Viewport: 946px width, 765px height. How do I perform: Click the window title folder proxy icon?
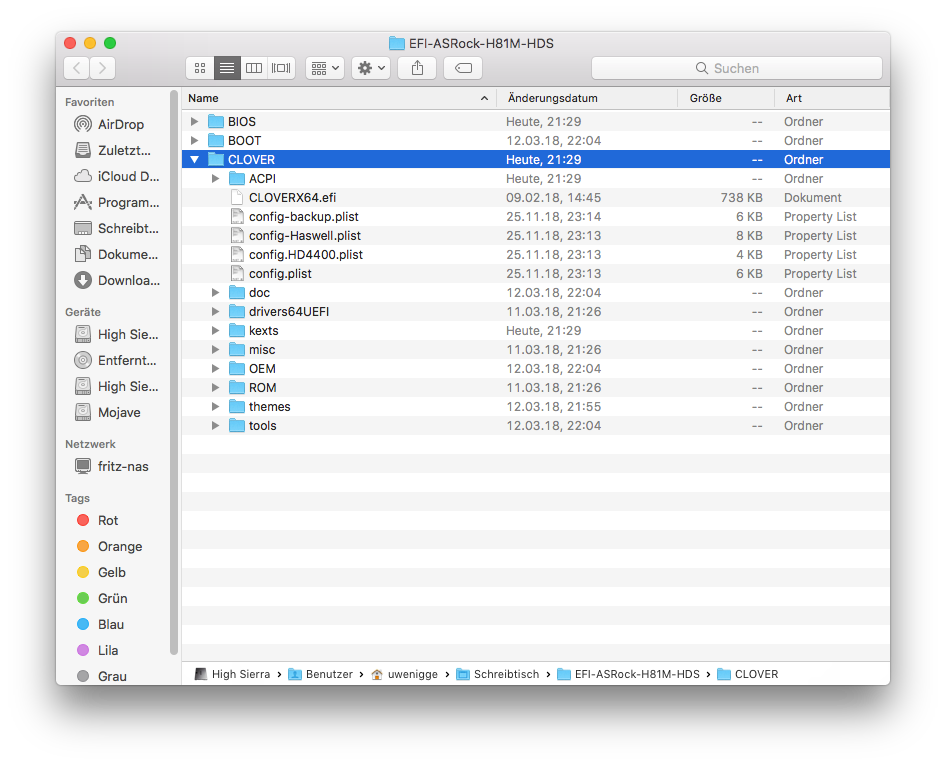(396, 43)
